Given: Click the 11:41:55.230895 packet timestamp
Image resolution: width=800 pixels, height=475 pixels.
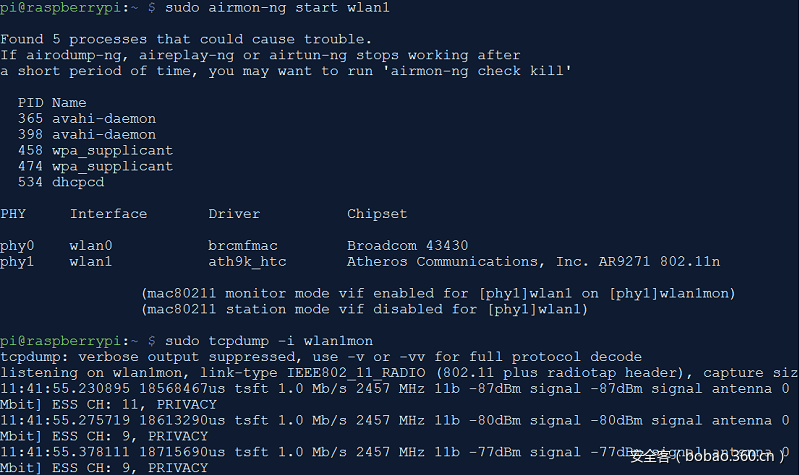Looking at the screenshot, I should coord(65,389).
